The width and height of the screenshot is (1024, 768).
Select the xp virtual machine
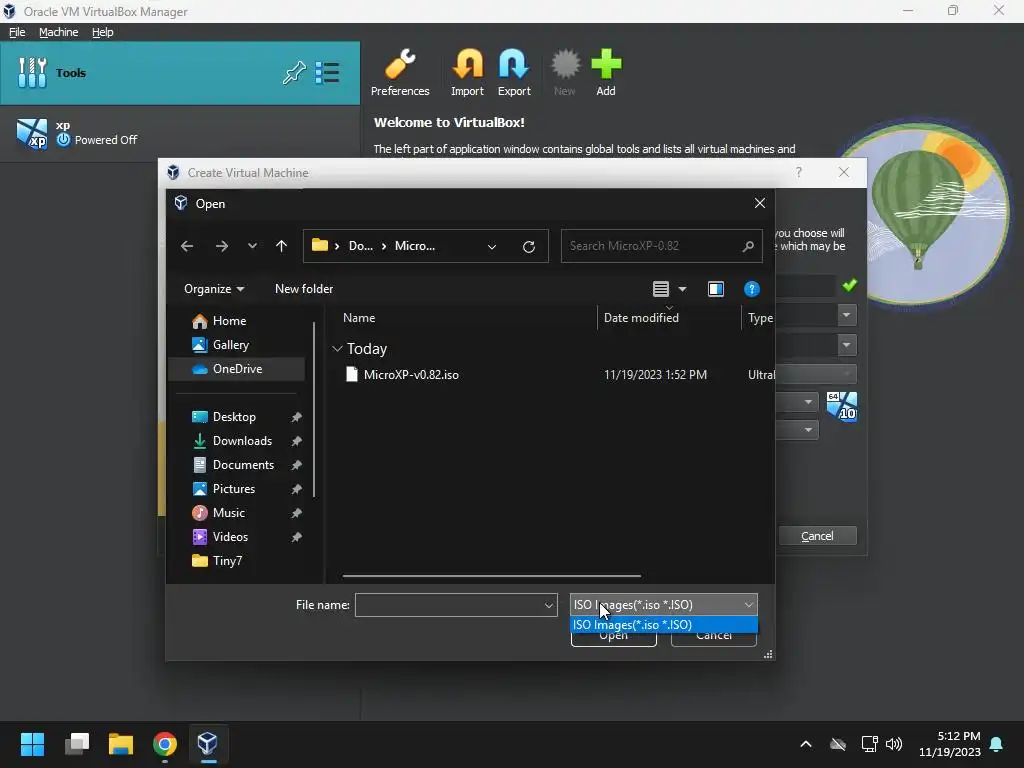(180, 133)
